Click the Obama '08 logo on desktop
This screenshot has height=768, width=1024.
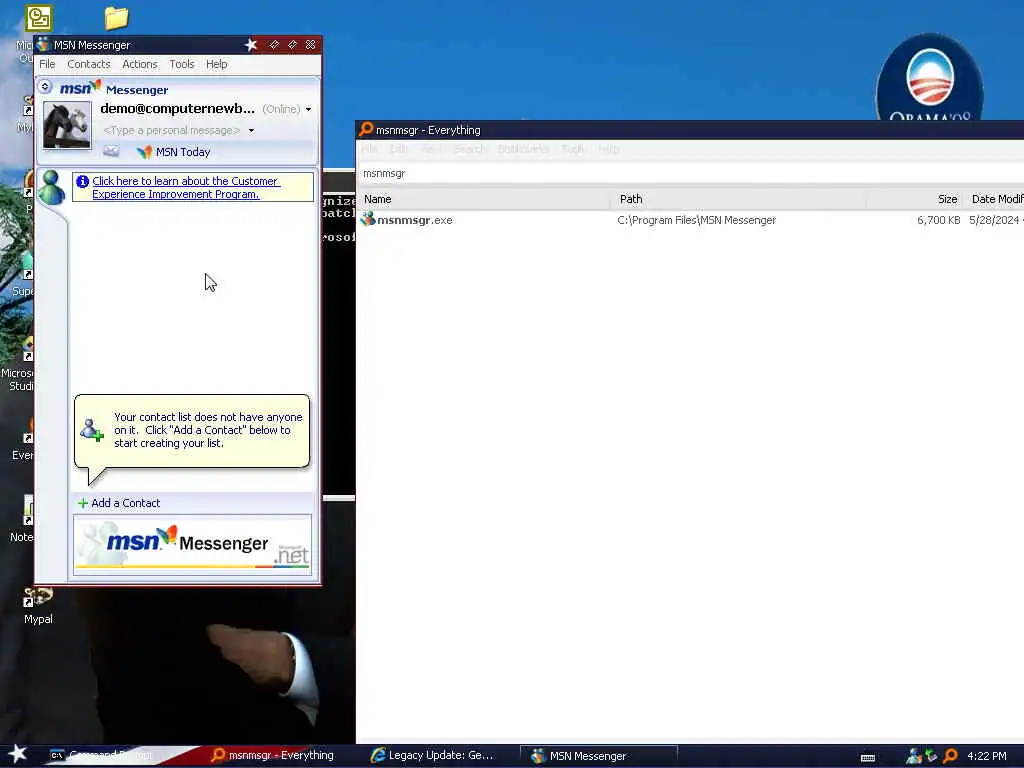(x=929, y=77)
